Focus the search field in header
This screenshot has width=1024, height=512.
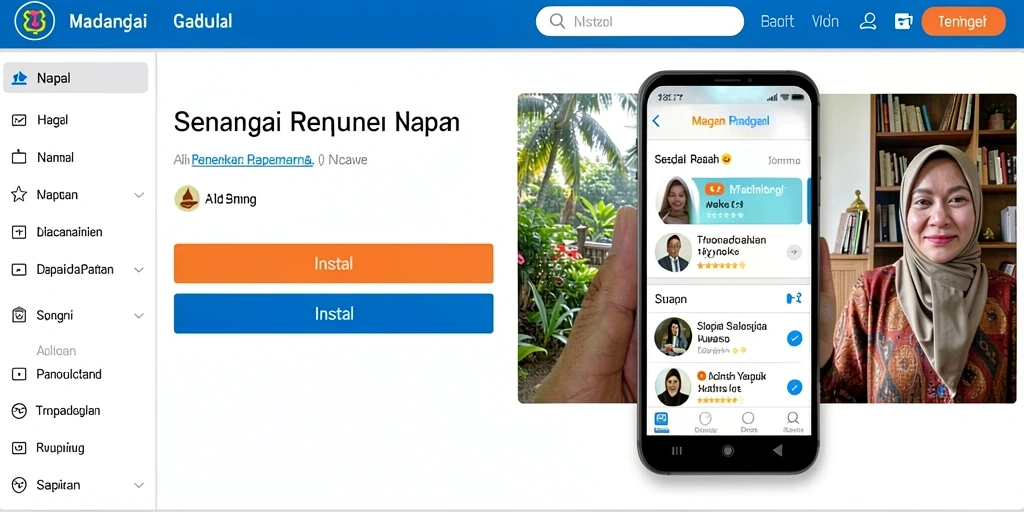[639, 22]
